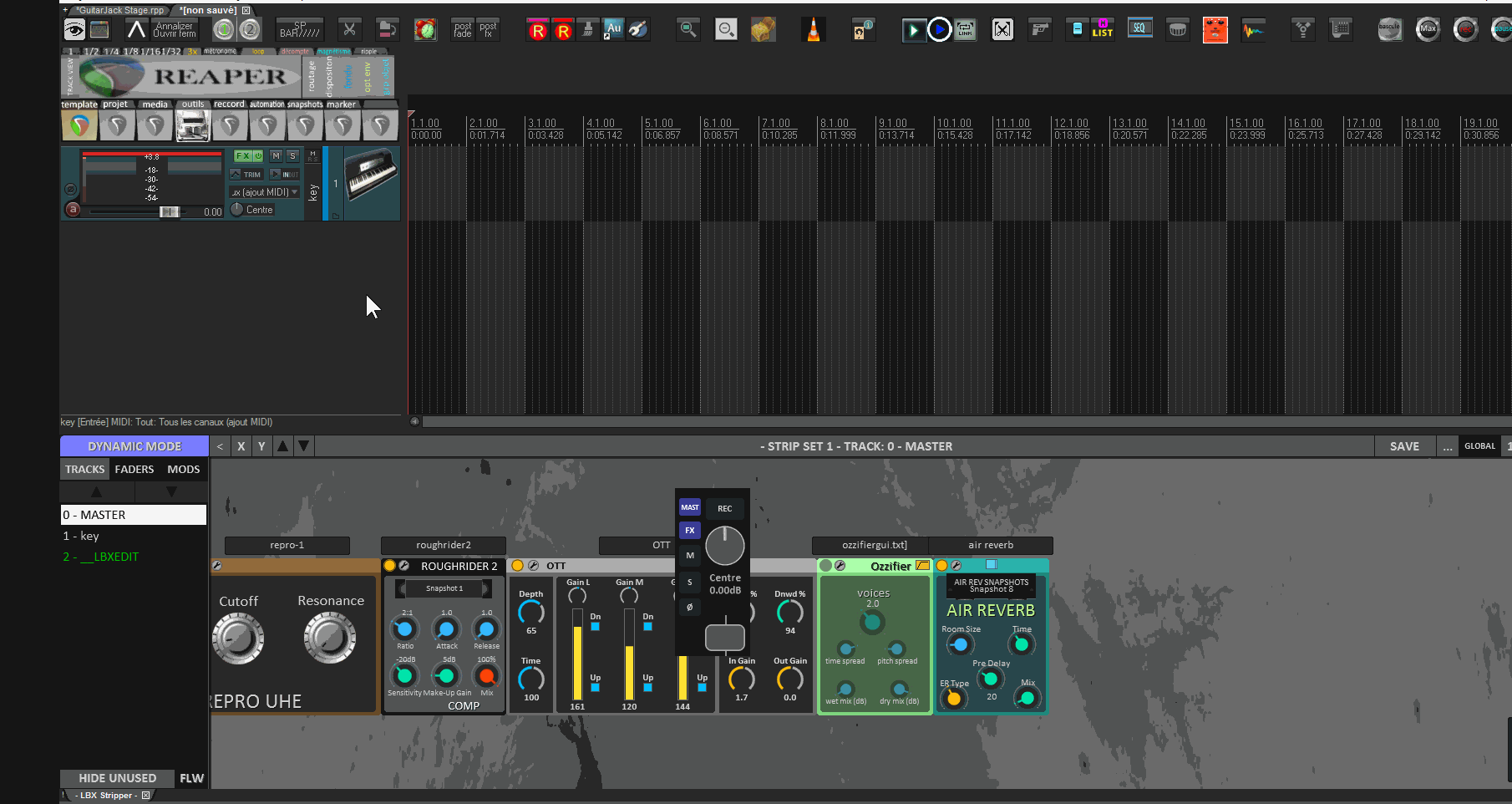Click the SAVE strip button
This screenshot has width=1512, height=804.
(1404, 446)
